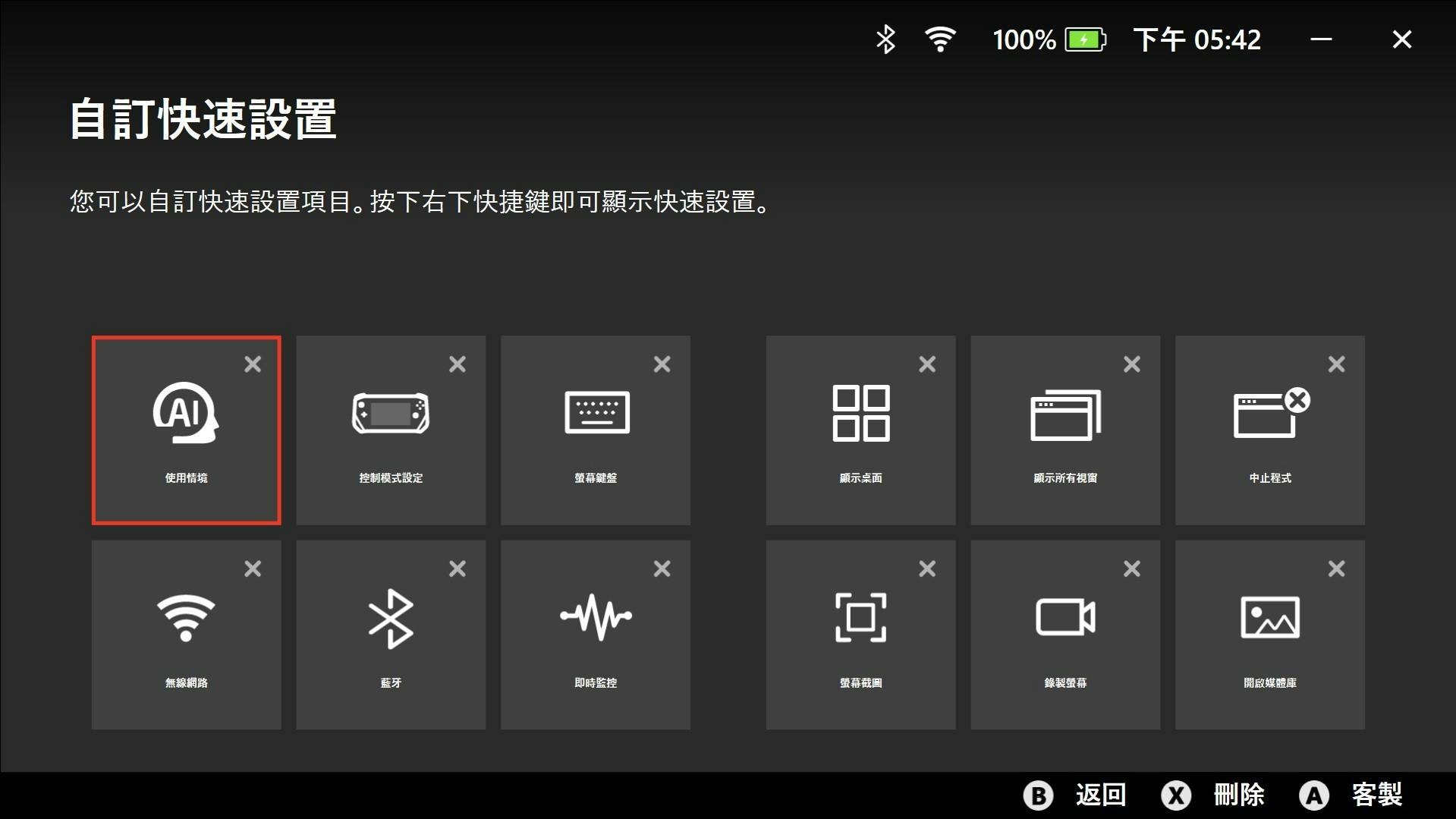Viewport: 1456px width, 819px height.
Task: Choose the 顯示所有視窗 stacked windows icon
Action: click(1065, 414)
